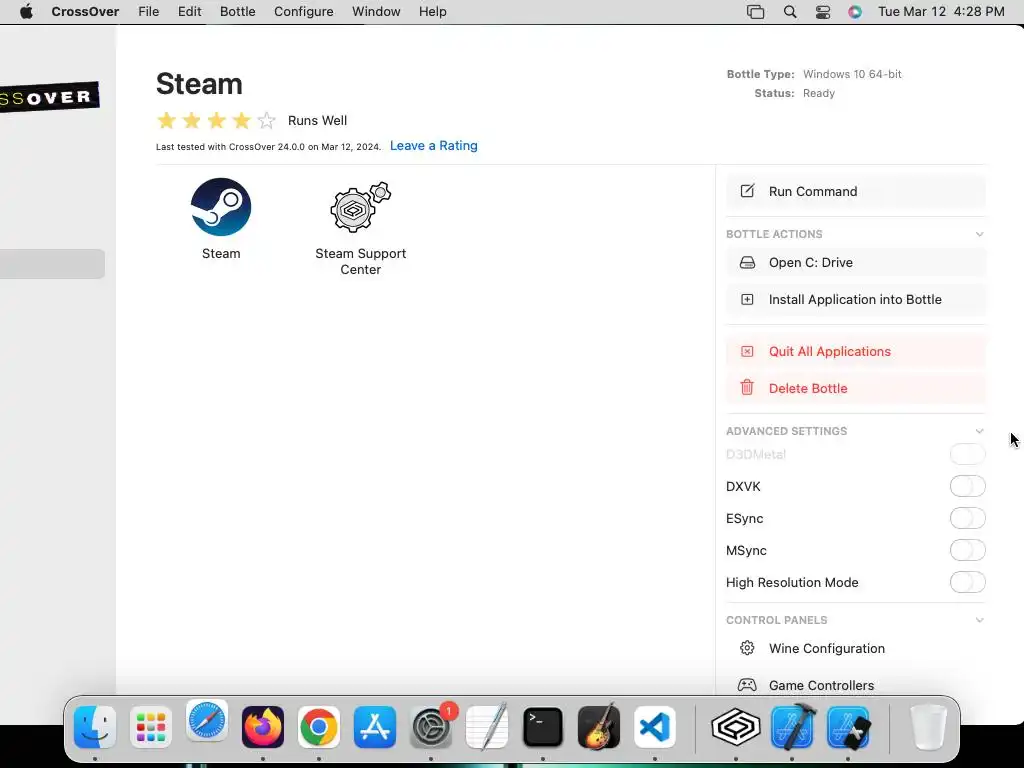Screen dimensions: 1024x768
Task: Open Control Center in the menu bar
Action: (x=823, y=12)
